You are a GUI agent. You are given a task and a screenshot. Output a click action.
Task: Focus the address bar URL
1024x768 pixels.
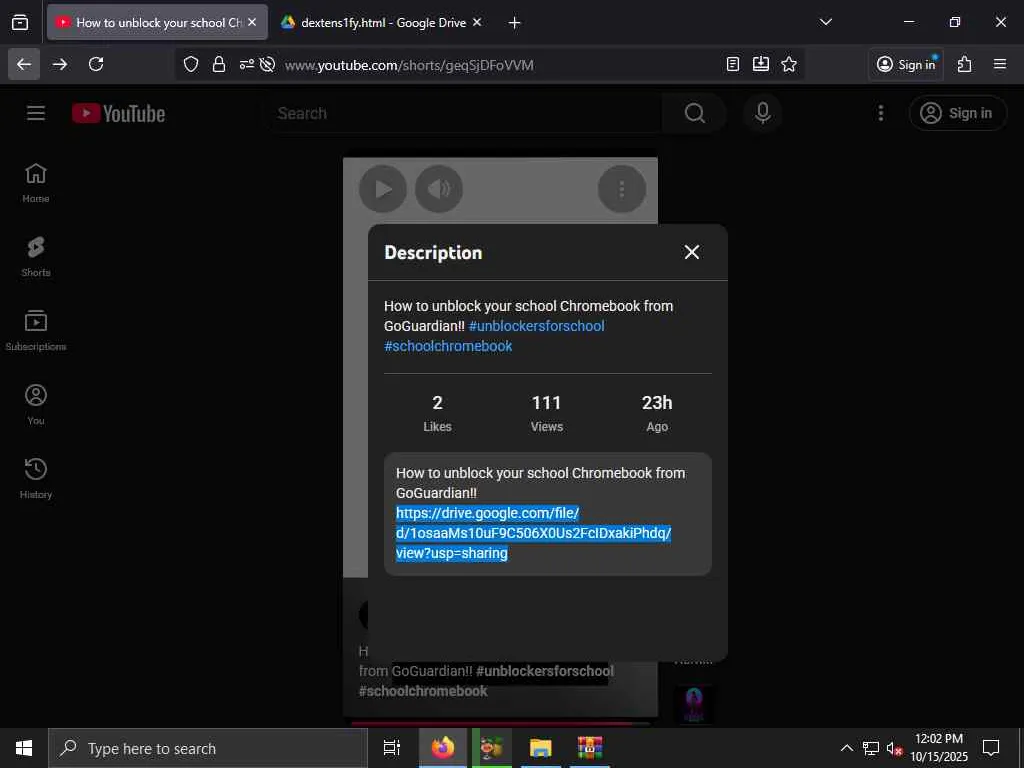(x=409, y=65)
